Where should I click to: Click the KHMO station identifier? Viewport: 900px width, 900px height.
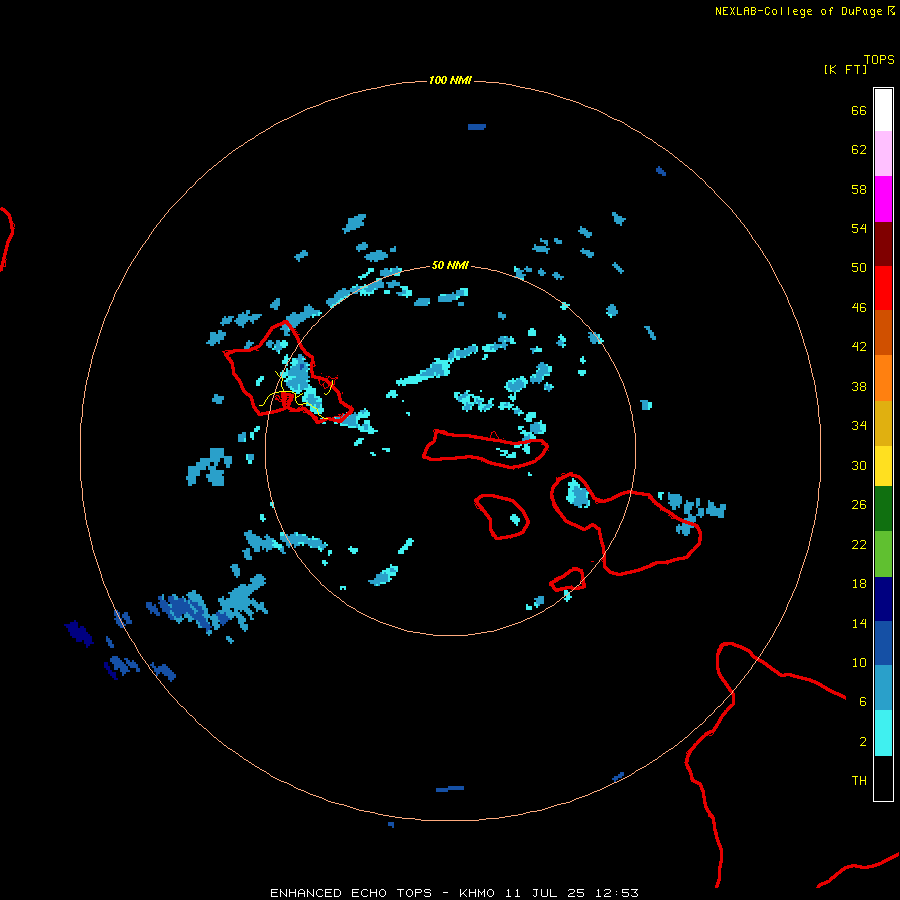(x=476, y=893)
